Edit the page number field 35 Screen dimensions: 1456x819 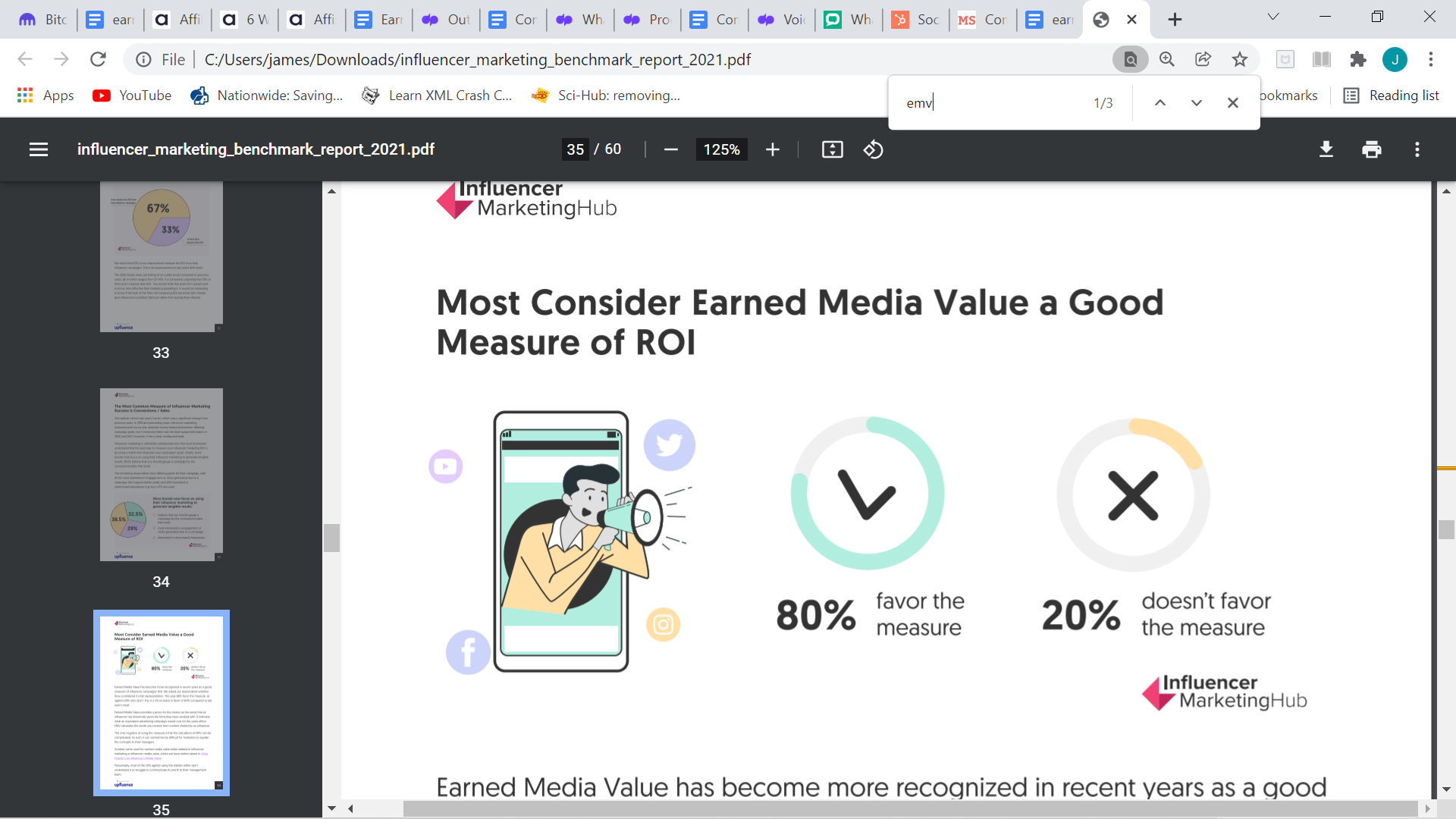tap(575, 149)
